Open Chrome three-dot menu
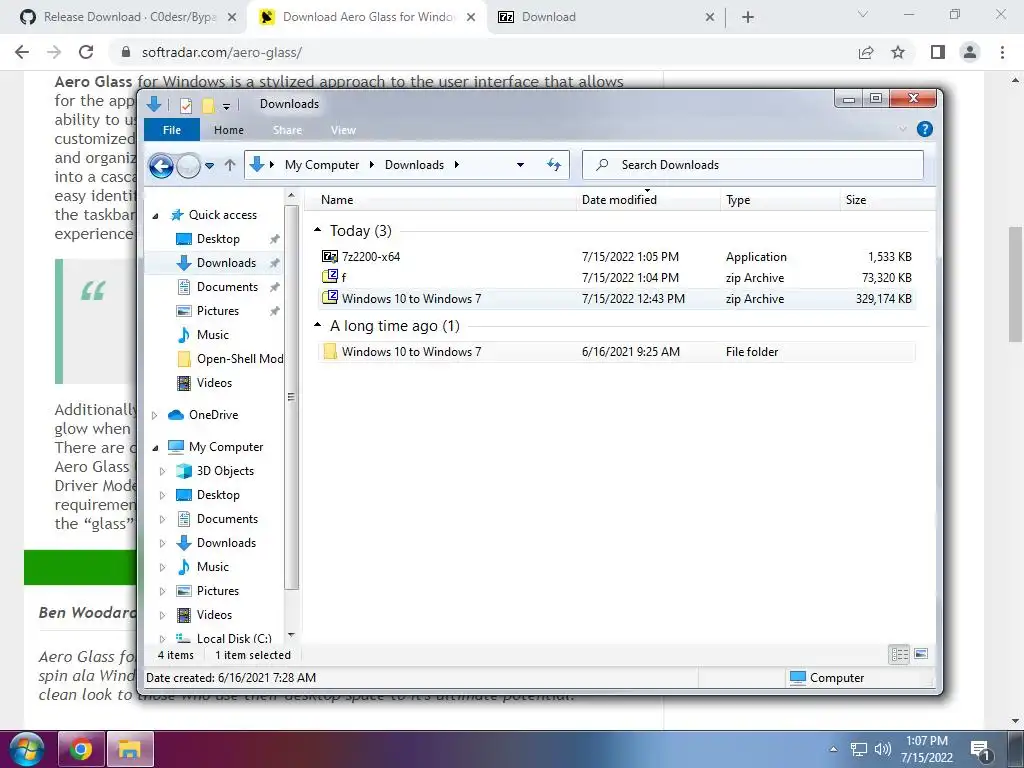Image resolution: width=1024 pixels, height=768 pixels. point(1002,52)
